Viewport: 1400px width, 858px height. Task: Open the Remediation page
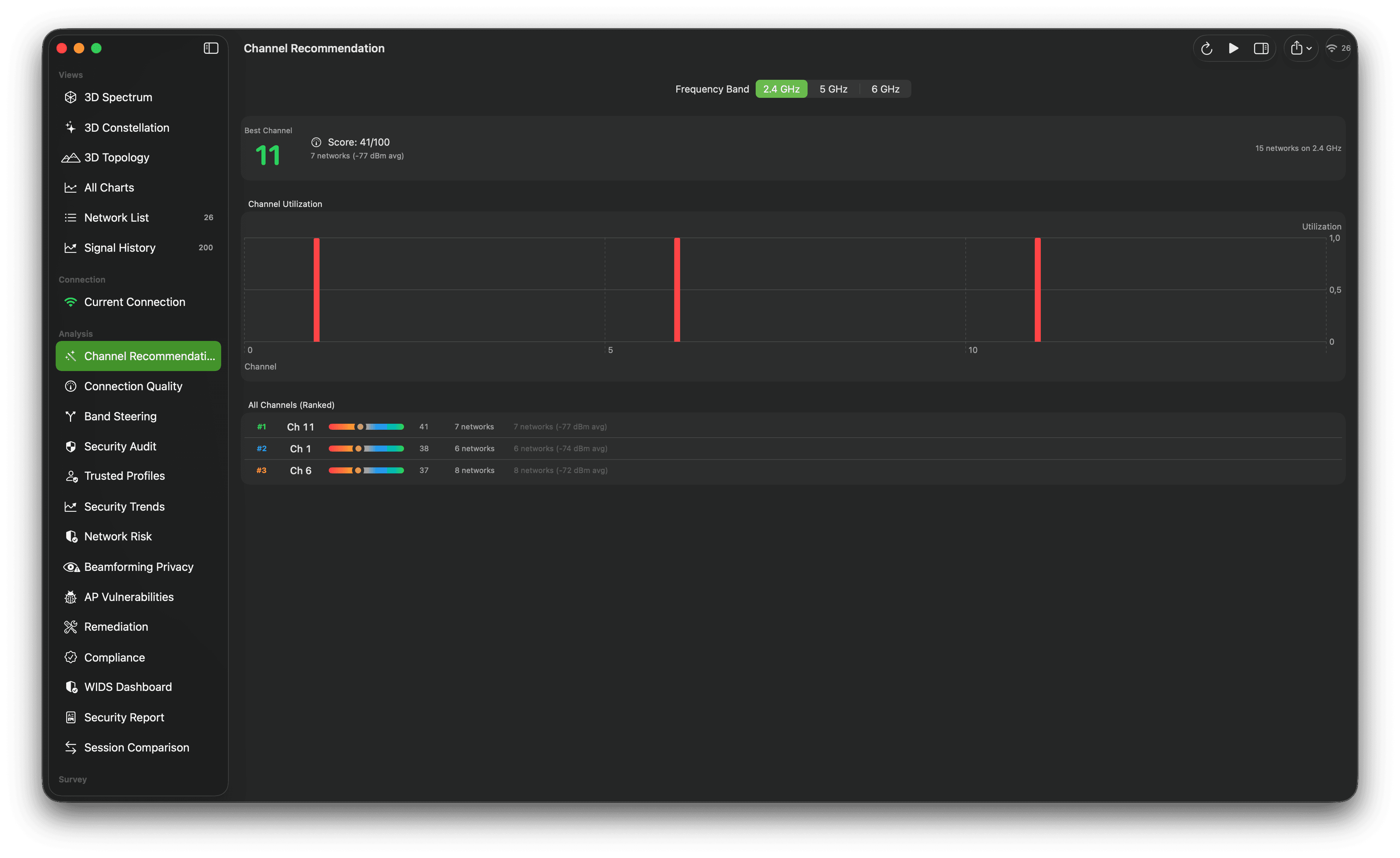pyautogui.click(x=138, y=627)
